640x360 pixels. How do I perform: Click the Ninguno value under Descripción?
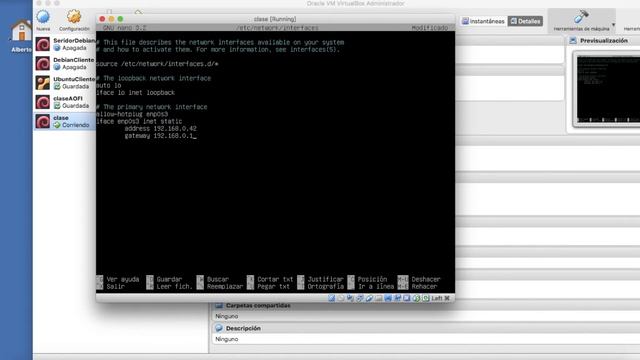coord(227,339)
